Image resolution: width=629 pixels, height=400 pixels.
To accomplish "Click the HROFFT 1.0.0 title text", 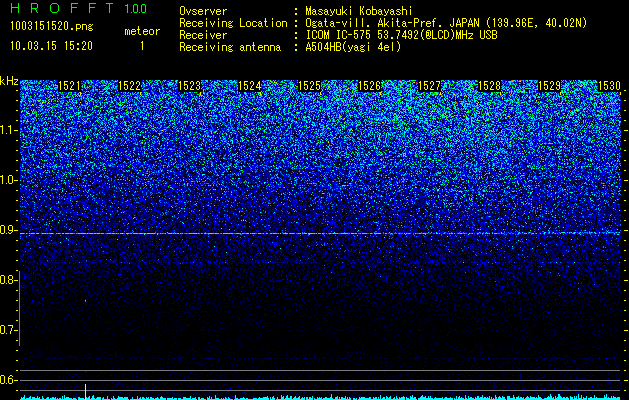I will tap(79, 8).
